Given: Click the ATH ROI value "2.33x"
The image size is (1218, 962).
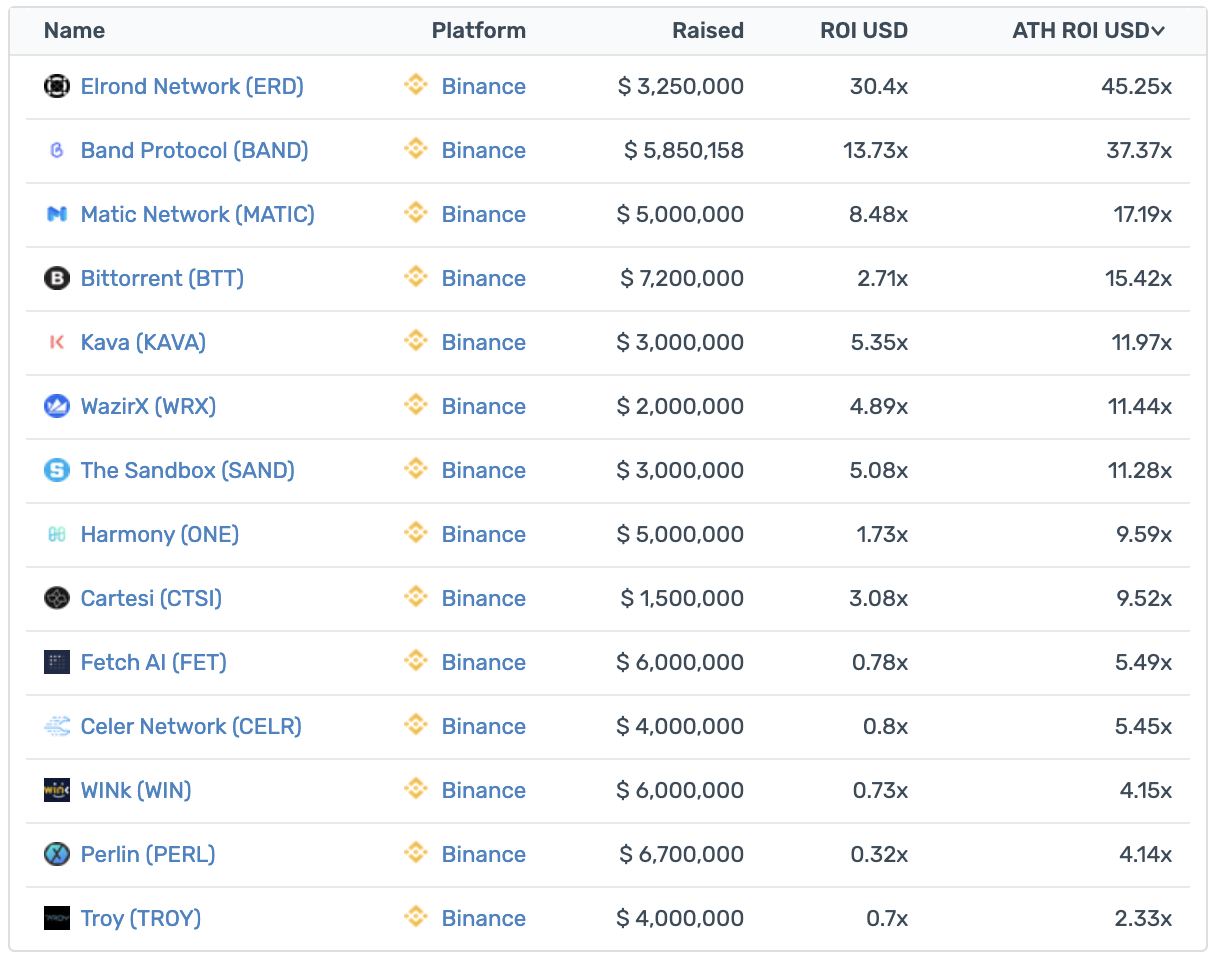Looking at the screenshot, I should (x=1143, y=918).
